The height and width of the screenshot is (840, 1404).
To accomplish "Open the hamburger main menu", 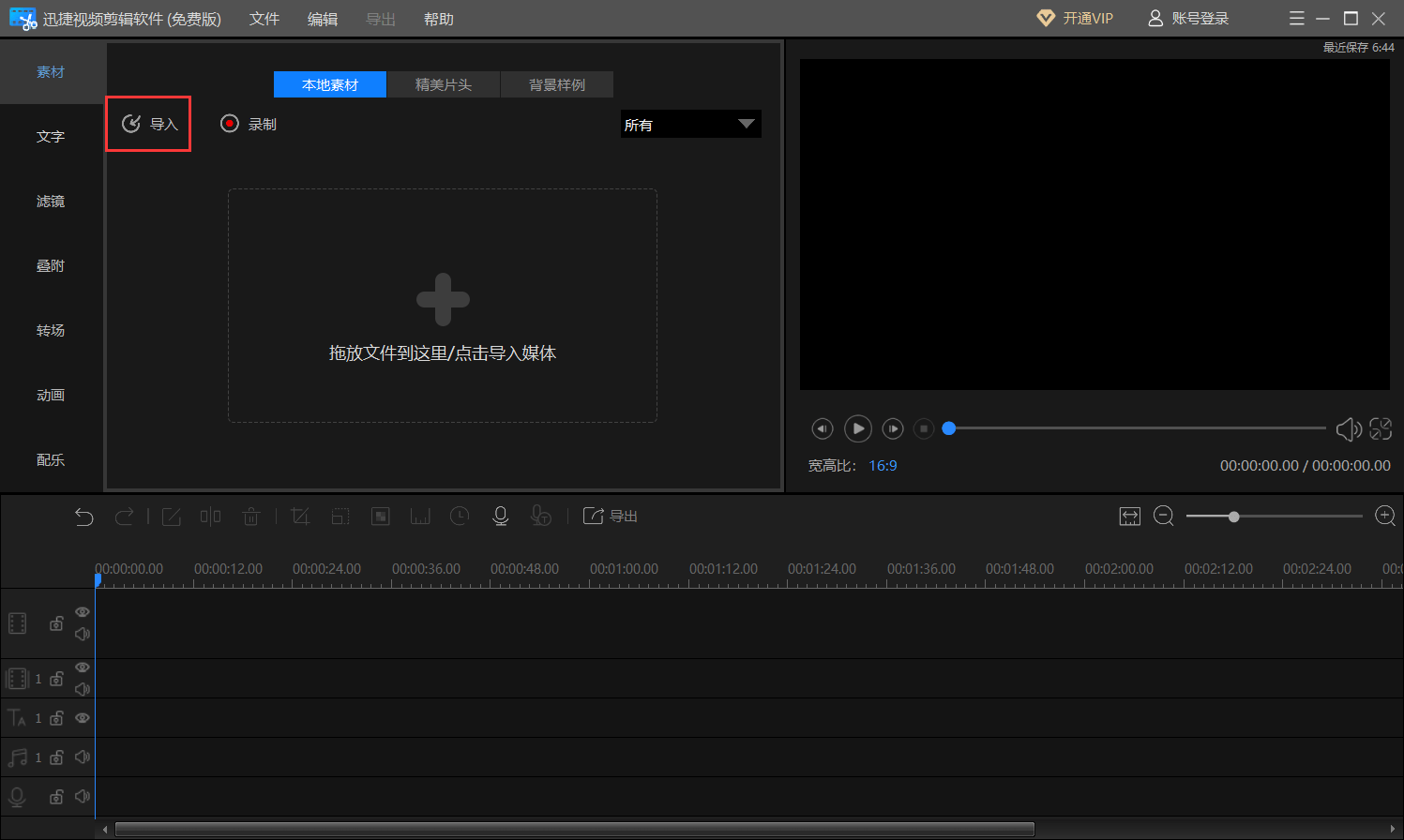I will 1297,19.
